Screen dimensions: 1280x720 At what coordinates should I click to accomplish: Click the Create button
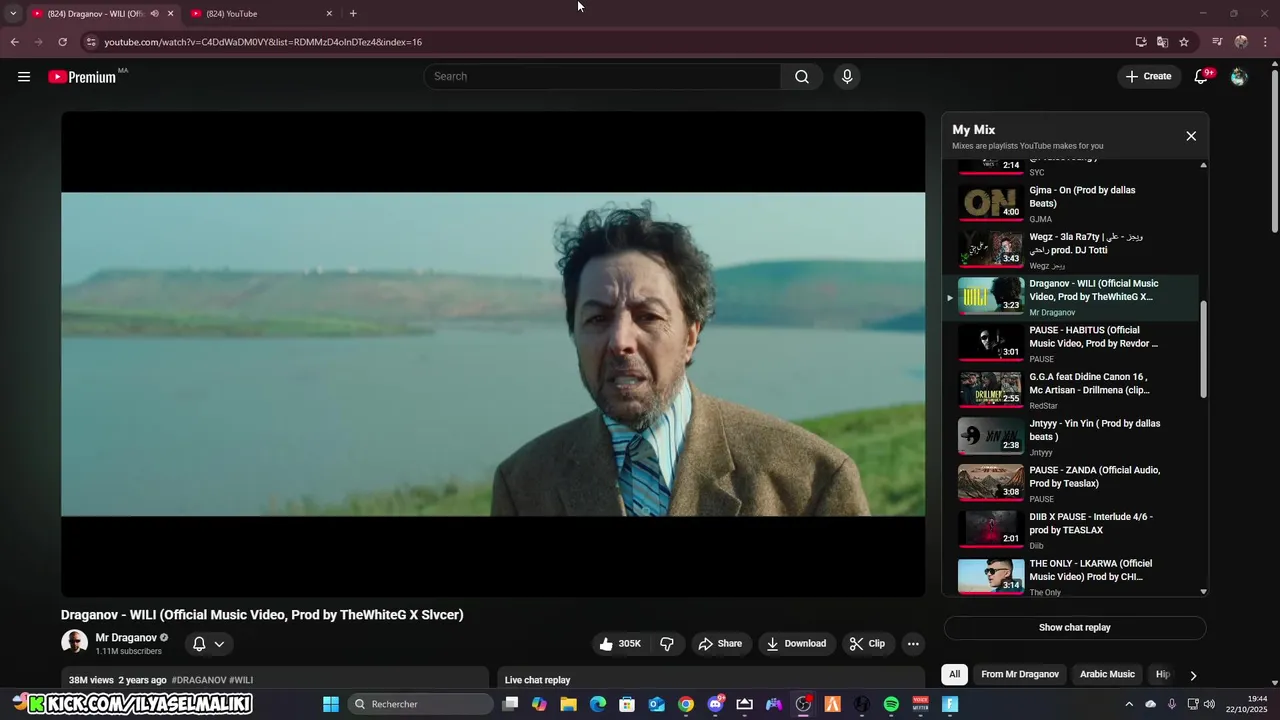[x=1148, y=77]
